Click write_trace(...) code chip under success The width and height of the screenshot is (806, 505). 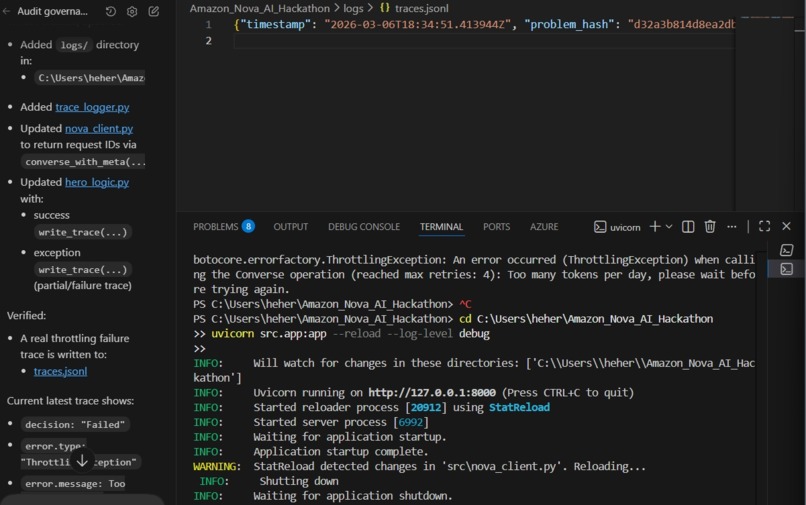tap(83, 232)
